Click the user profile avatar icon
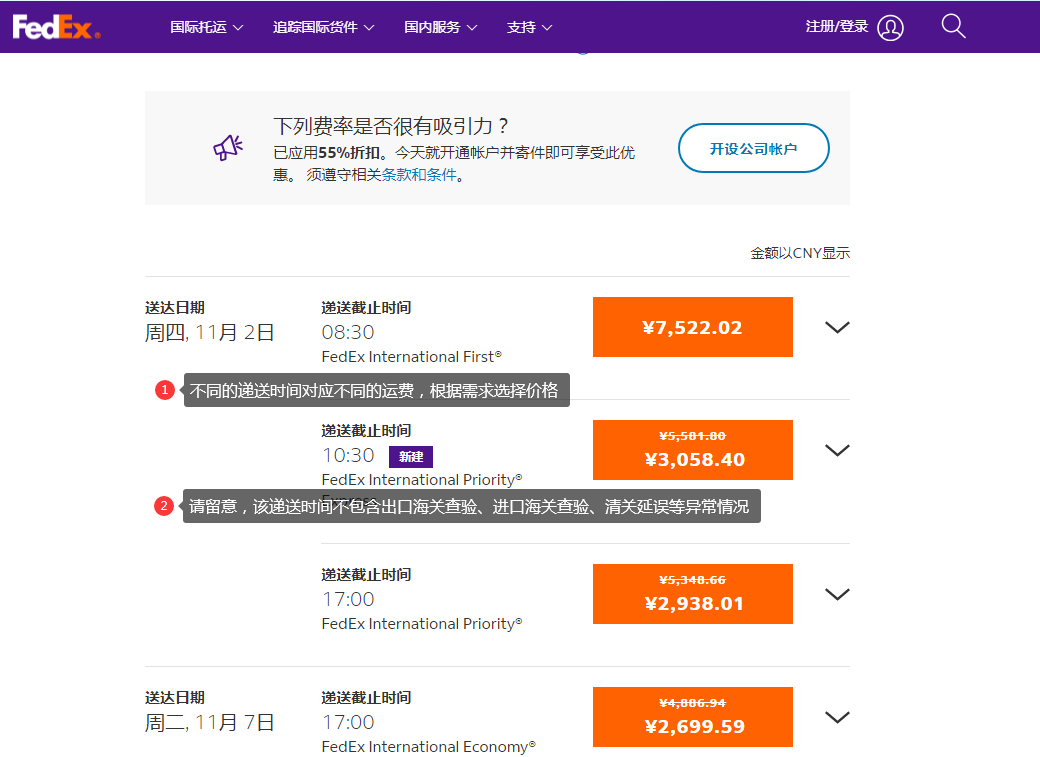Screen dimensions: 1040x757 (x=890, y=28)
